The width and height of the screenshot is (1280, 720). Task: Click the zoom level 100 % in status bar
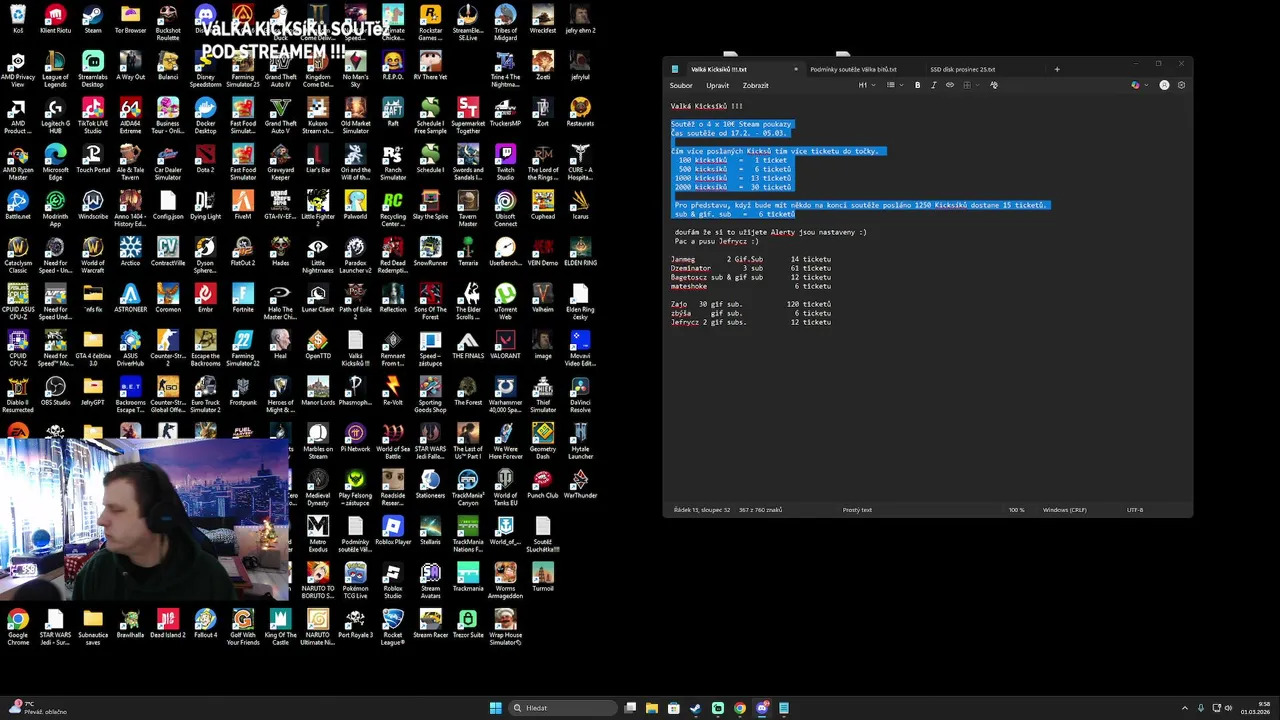pos(1016,510)
